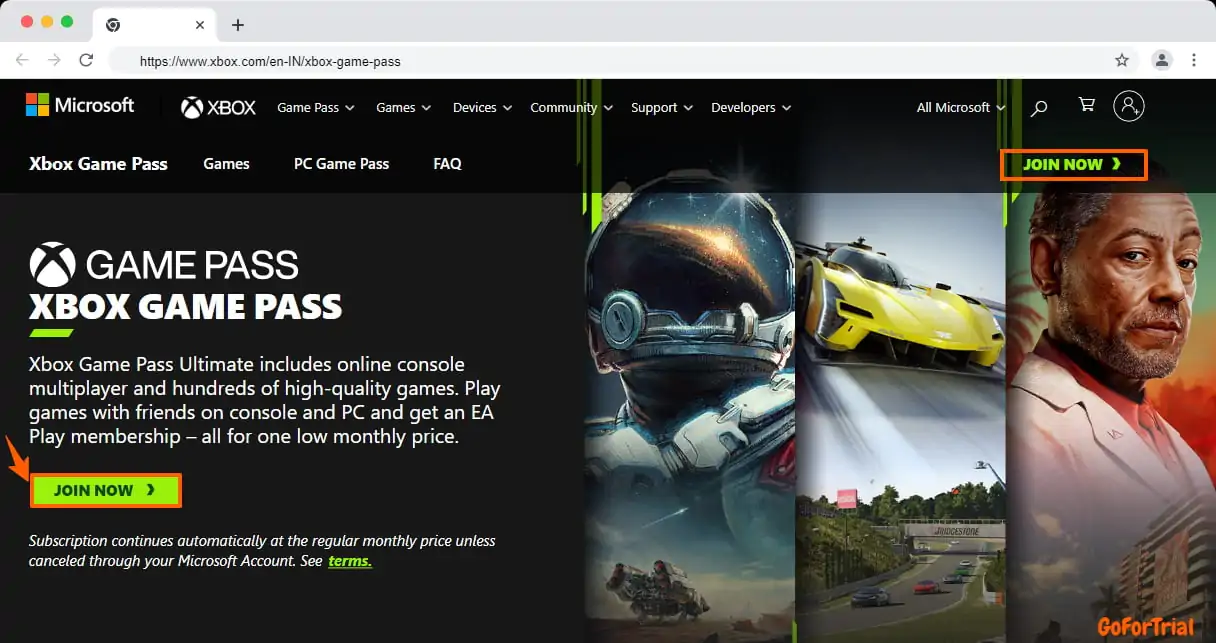Viewport: 1216px width, 643px height.
Task: Click the Xbox logo
Action: point(219,107)
